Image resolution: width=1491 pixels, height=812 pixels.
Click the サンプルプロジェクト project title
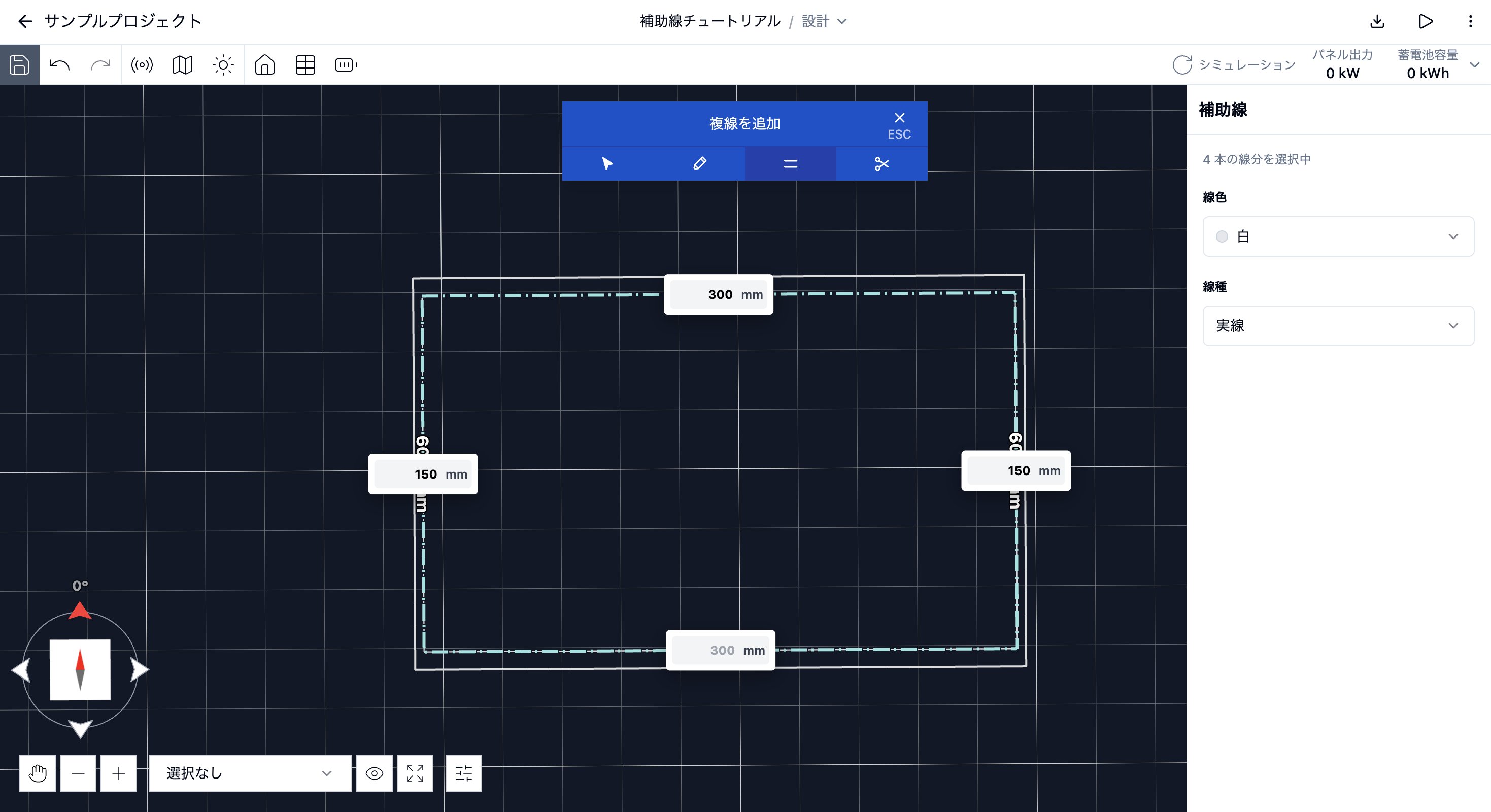click(123, 21)
